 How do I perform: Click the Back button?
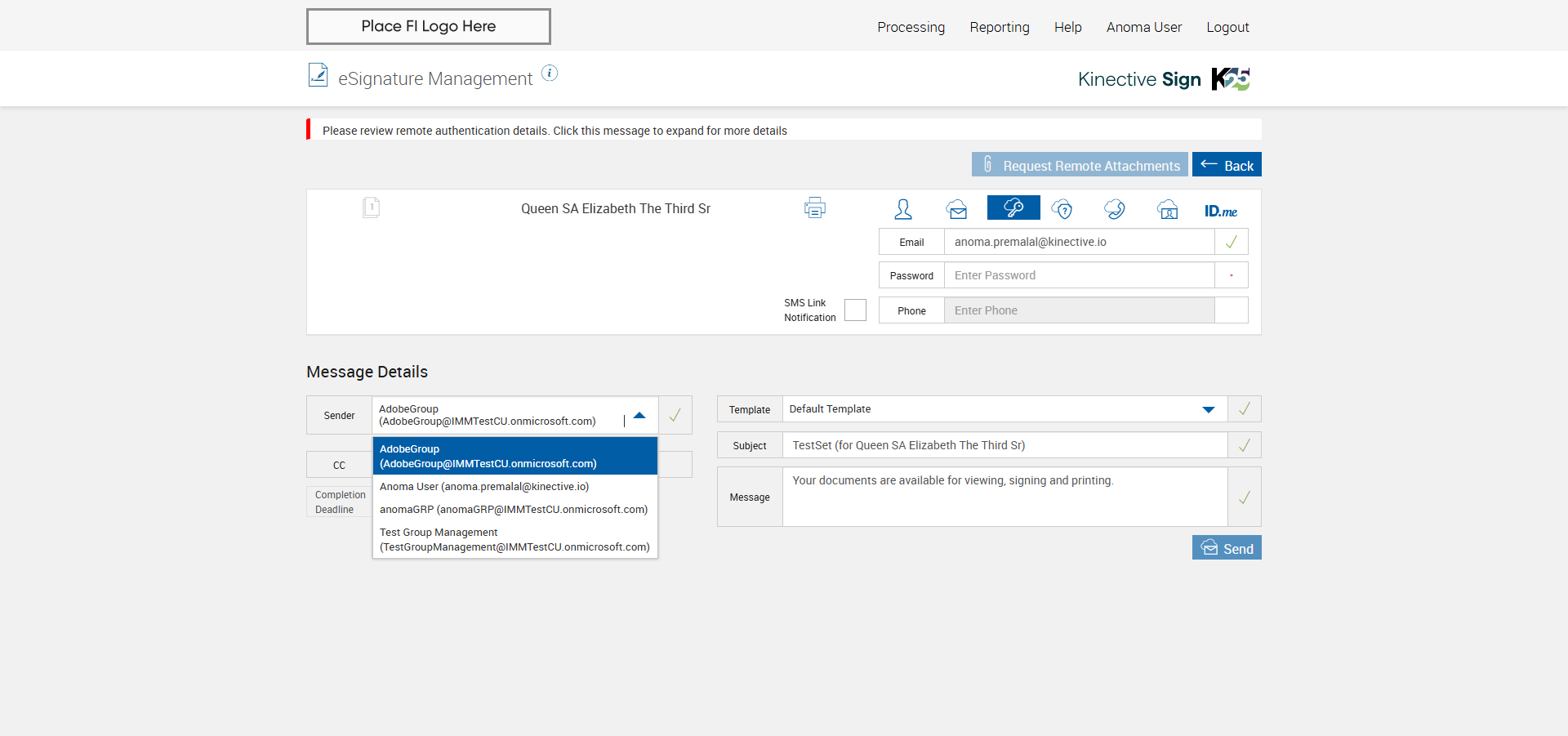[1227, 165]
